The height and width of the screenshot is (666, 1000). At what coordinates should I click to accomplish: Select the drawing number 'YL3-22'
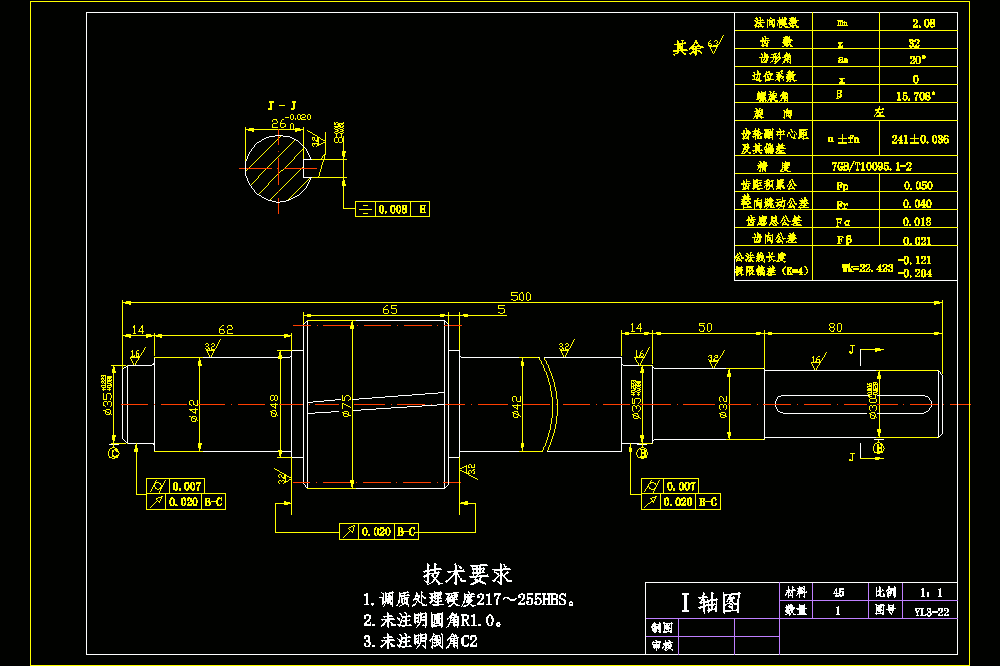[932, 612]
